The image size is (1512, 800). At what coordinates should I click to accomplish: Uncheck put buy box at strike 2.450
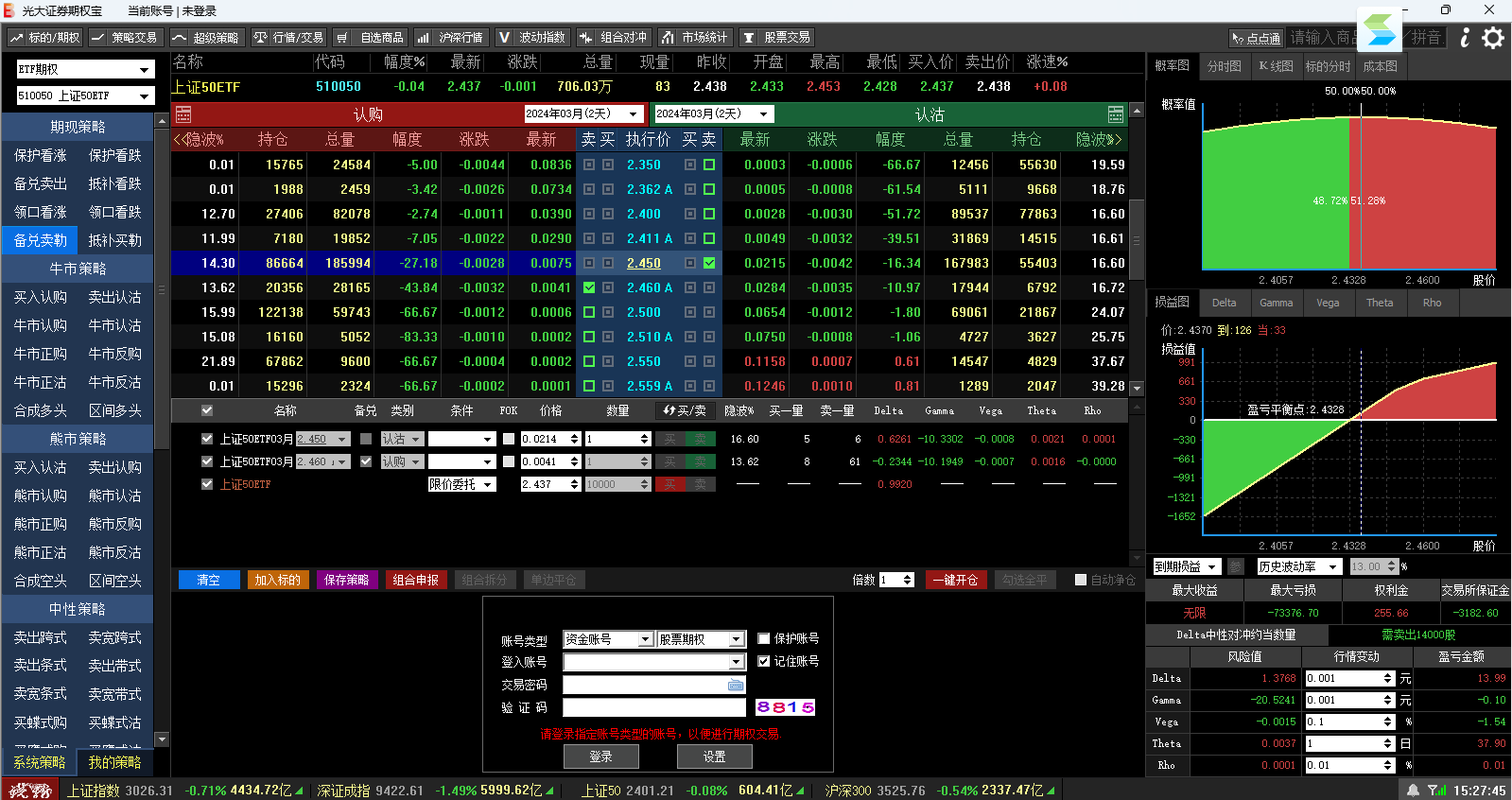pos(709,263)
